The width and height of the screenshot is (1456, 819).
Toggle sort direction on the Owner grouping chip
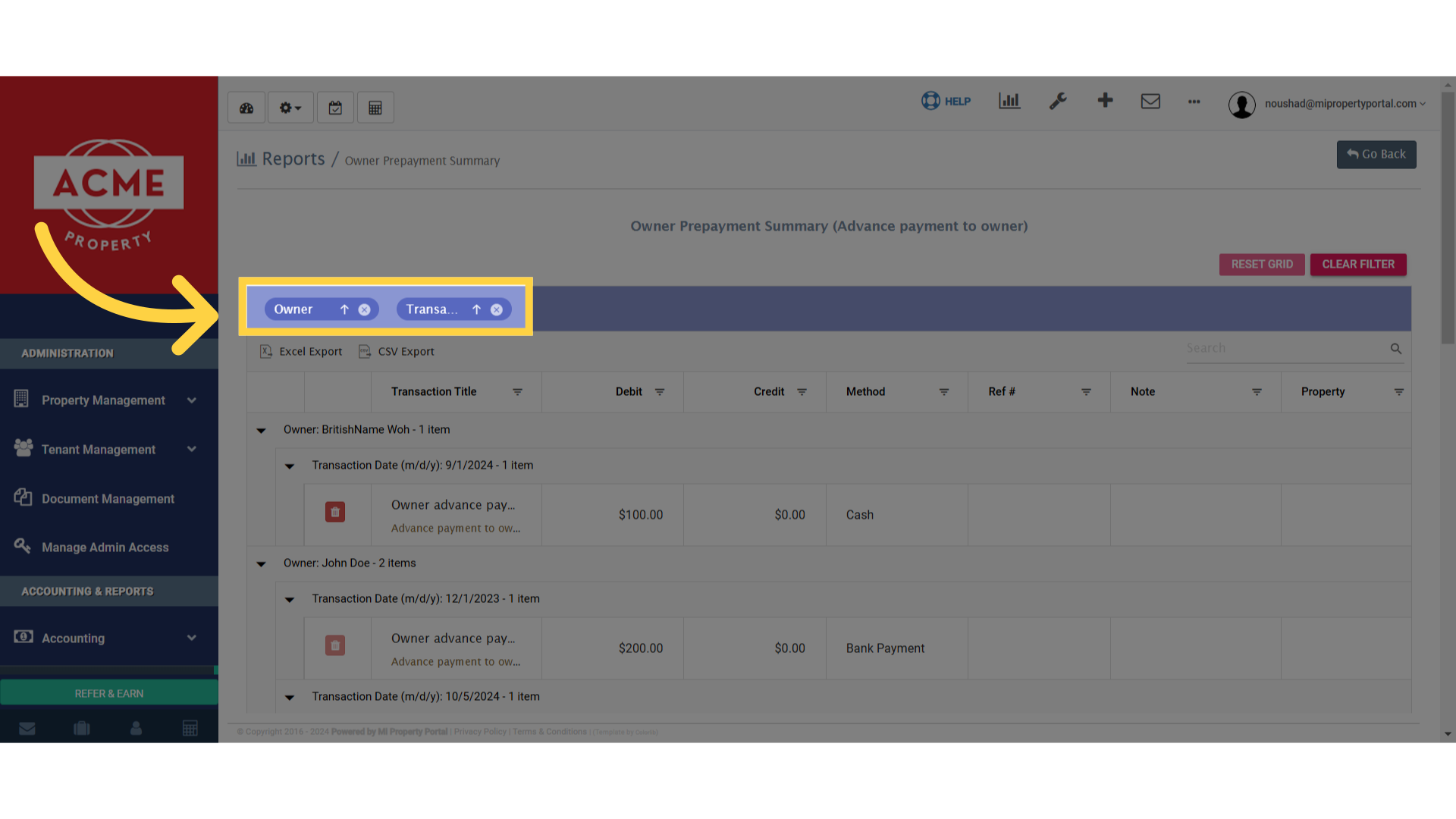coord(344,309)
